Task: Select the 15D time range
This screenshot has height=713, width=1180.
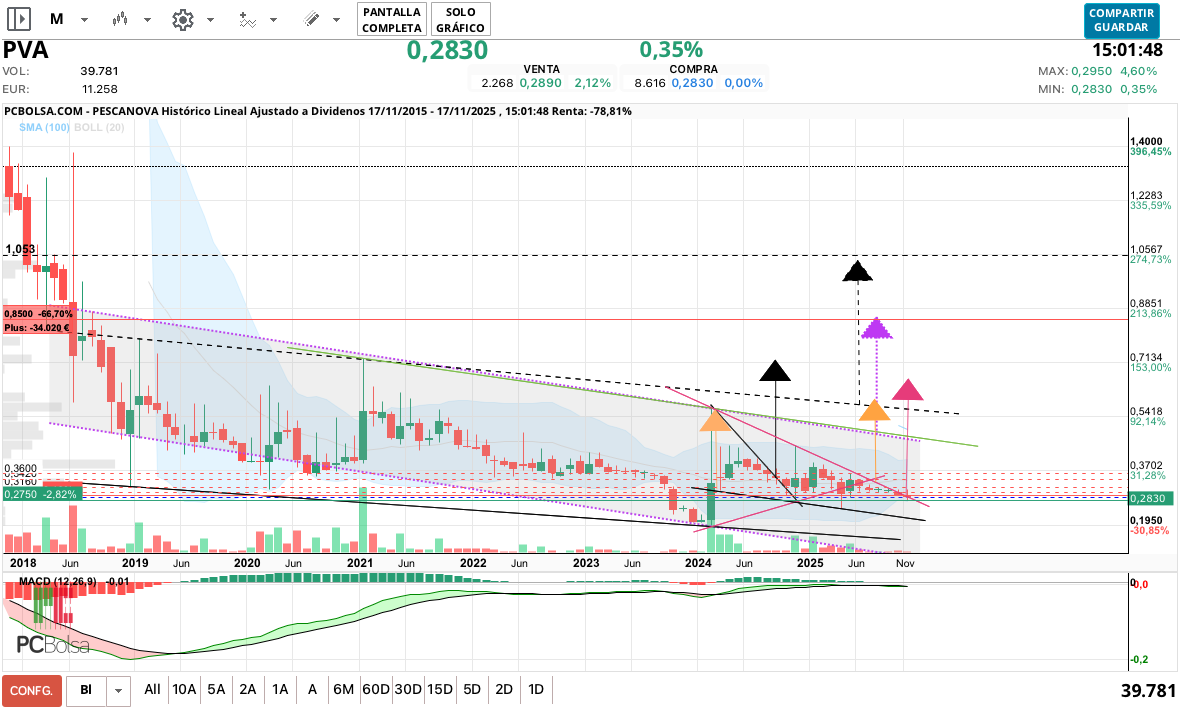Action: point(439,690)
